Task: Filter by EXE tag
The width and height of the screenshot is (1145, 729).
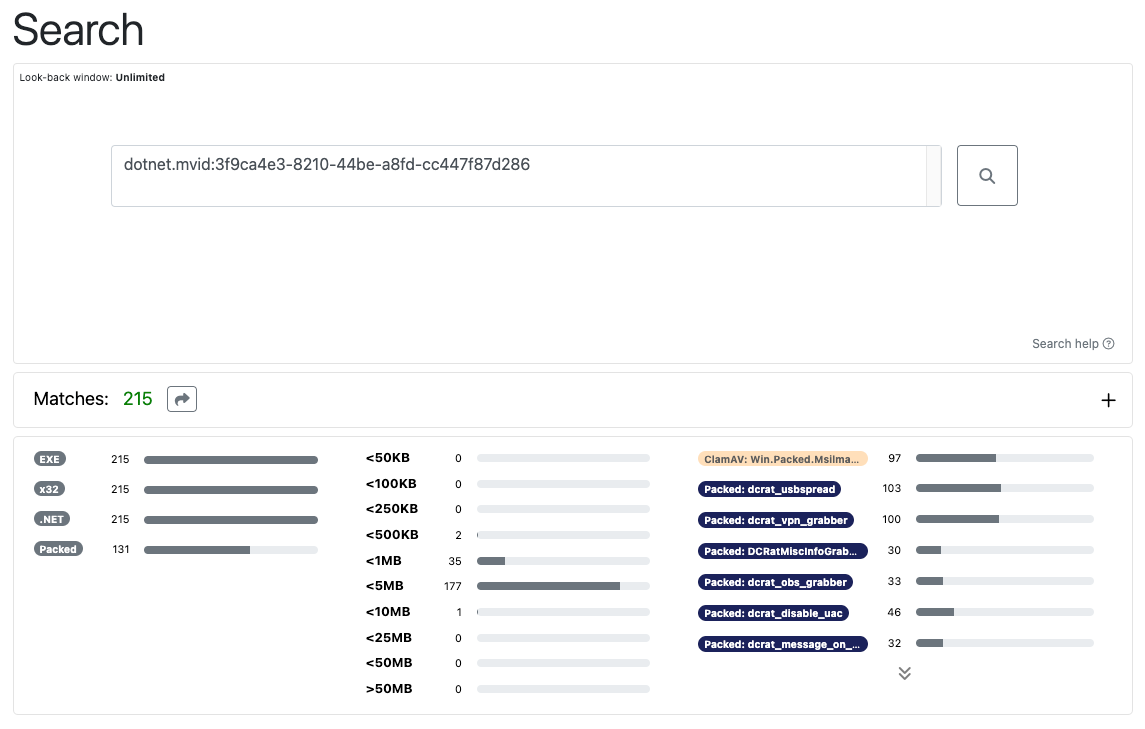Action: [x=50, y=459]
